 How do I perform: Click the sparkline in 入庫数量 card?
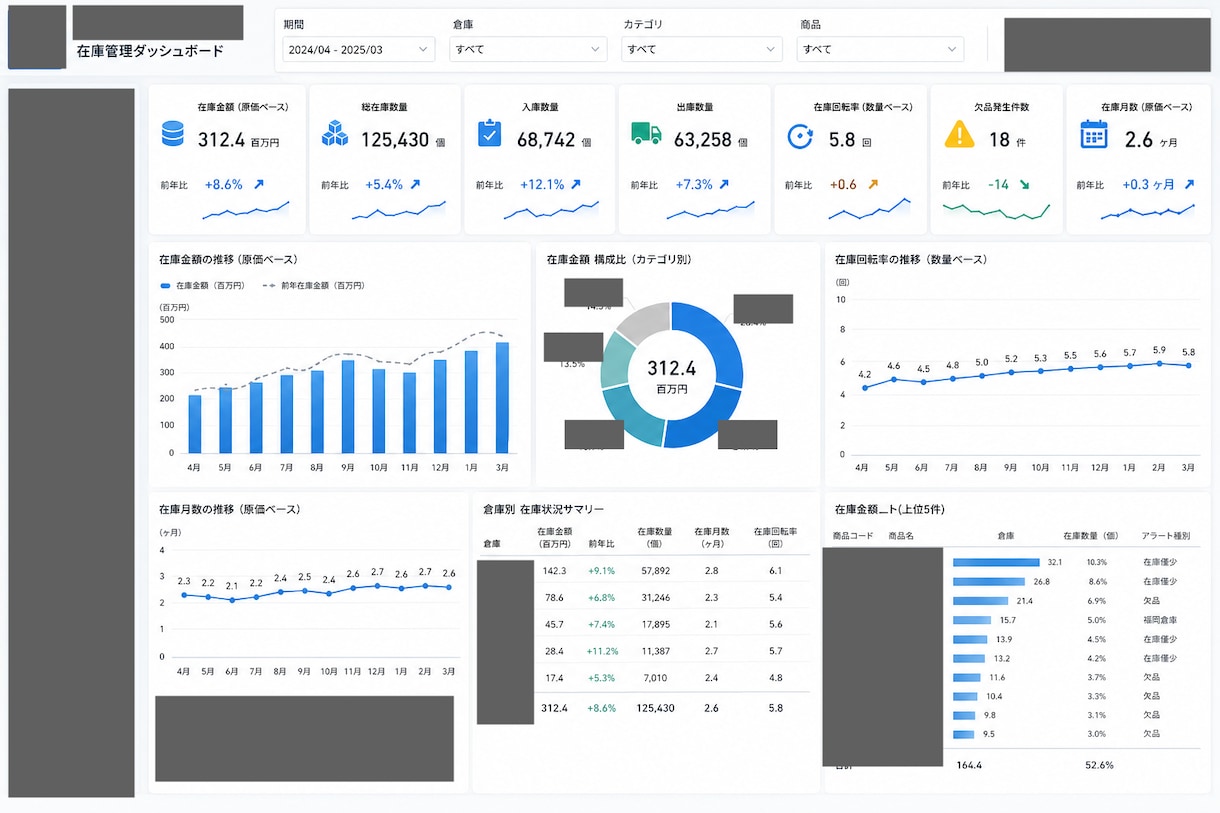[x=551, y=209]
